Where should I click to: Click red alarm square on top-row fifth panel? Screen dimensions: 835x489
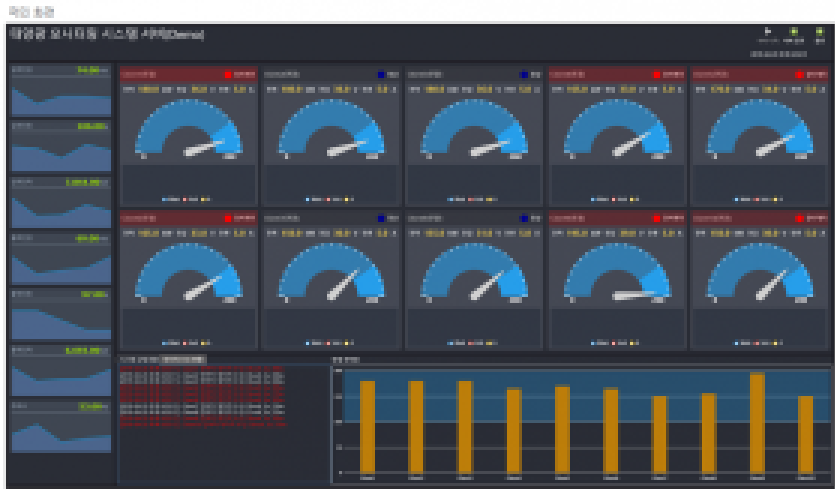click(799, 75)
